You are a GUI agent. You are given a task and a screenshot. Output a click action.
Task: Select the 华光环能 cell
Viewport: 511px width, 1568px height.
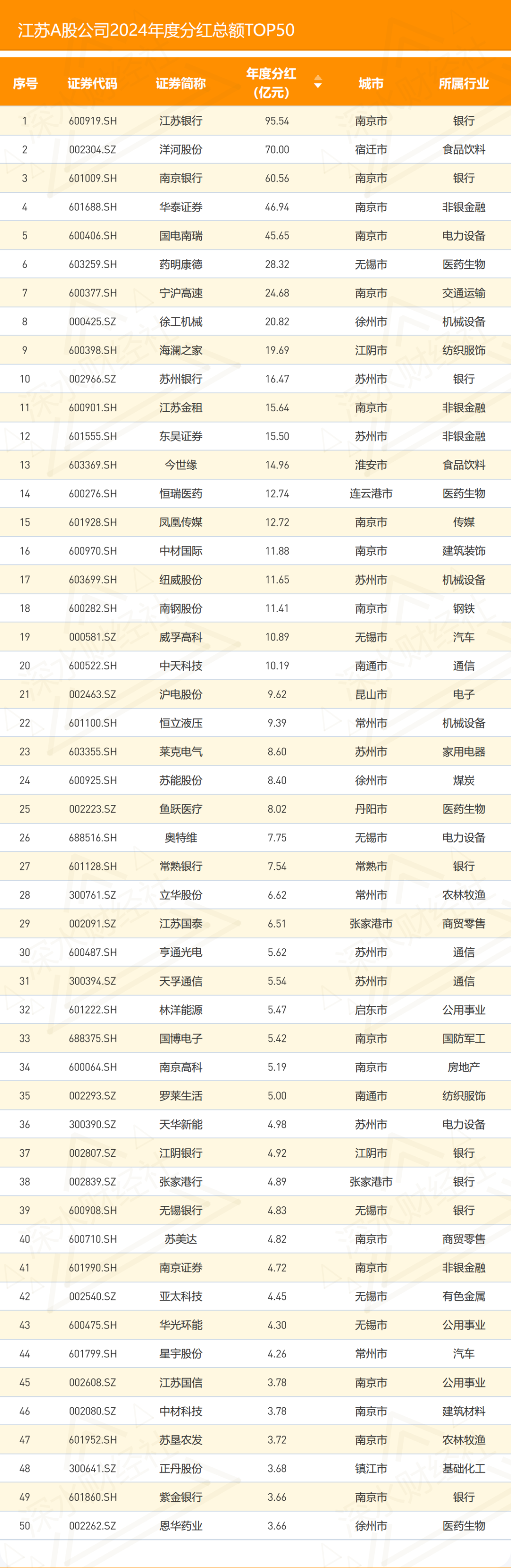pos(181,1325)
